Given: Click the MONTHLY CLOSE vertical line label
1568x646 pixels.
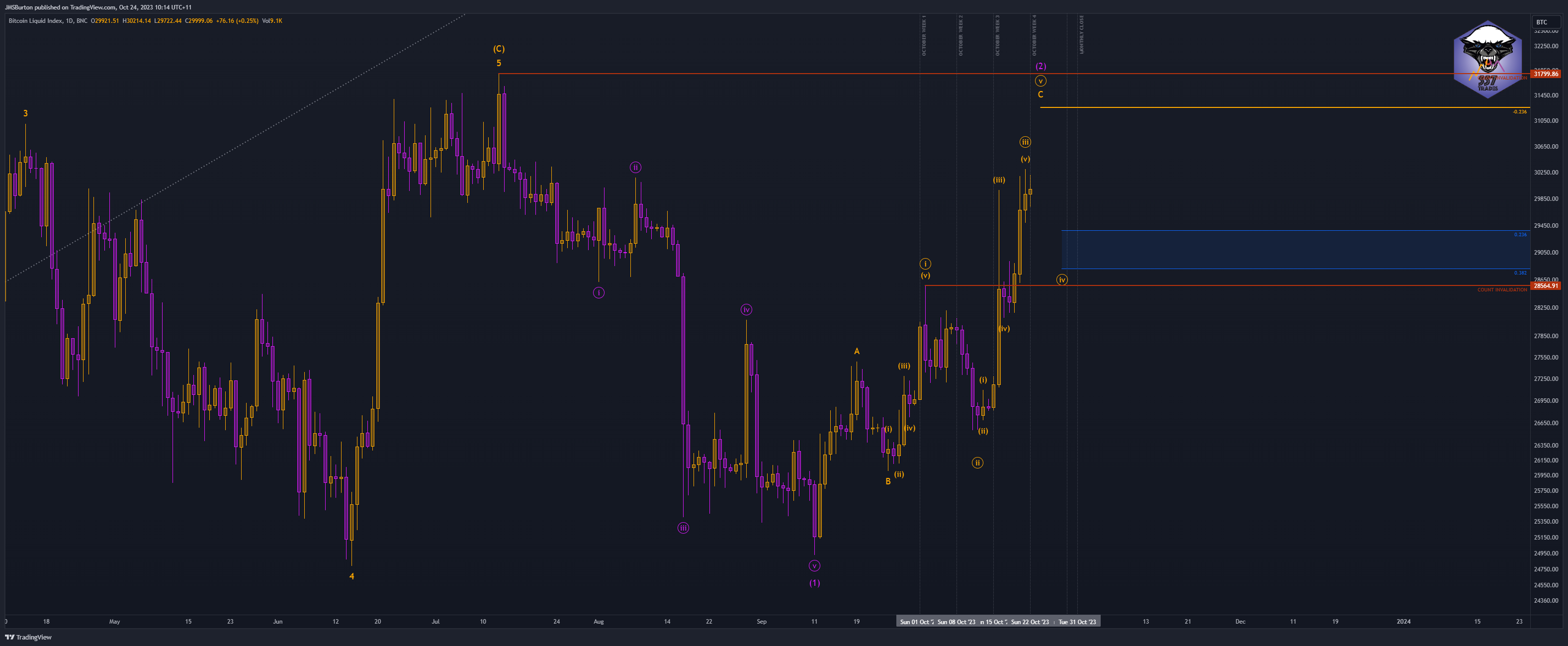Looking at the screenshot, I should pos(1082,35).
